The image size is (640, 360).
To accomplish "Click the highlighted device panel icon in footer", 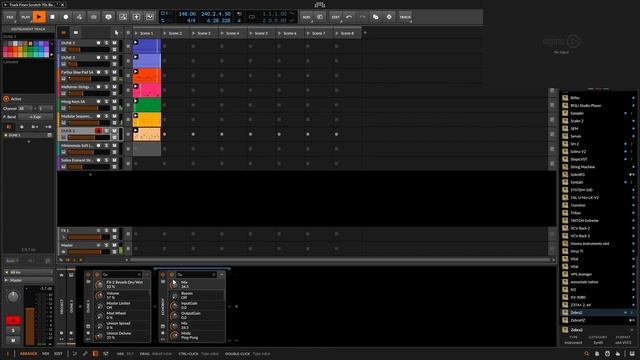I will 95,354.
